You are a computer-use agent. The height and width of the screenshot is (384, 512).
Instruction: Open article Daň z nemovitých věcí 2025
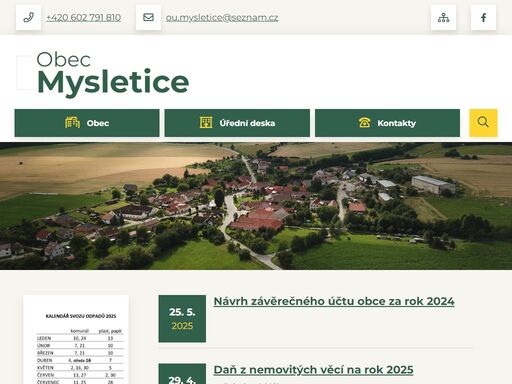[313, 370]
